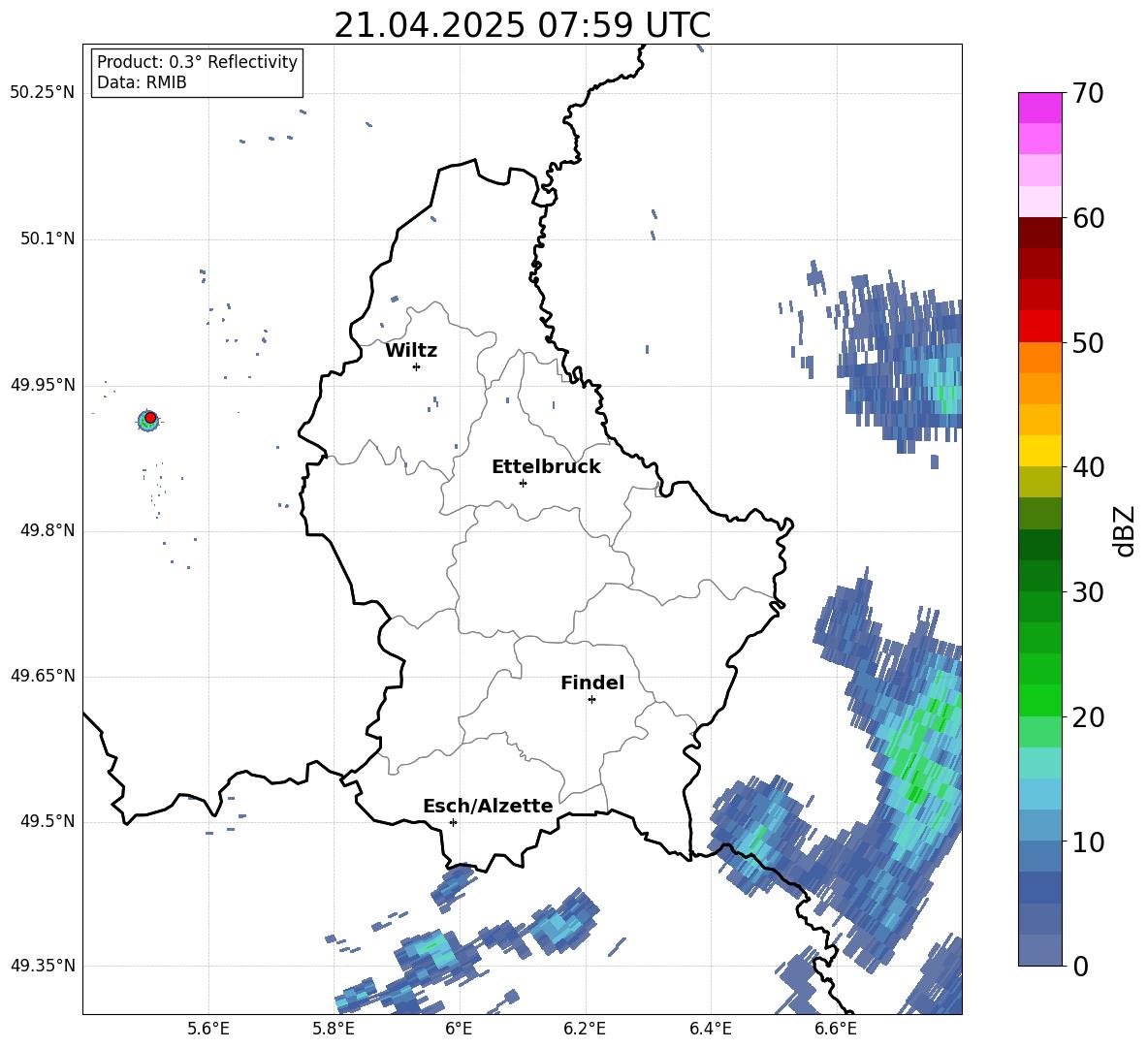Image resolution: width=1148 pixels, height=1048 pixels.
Task: Click the 70 dBZ colorbar label
Action: tap(1088, 93)
